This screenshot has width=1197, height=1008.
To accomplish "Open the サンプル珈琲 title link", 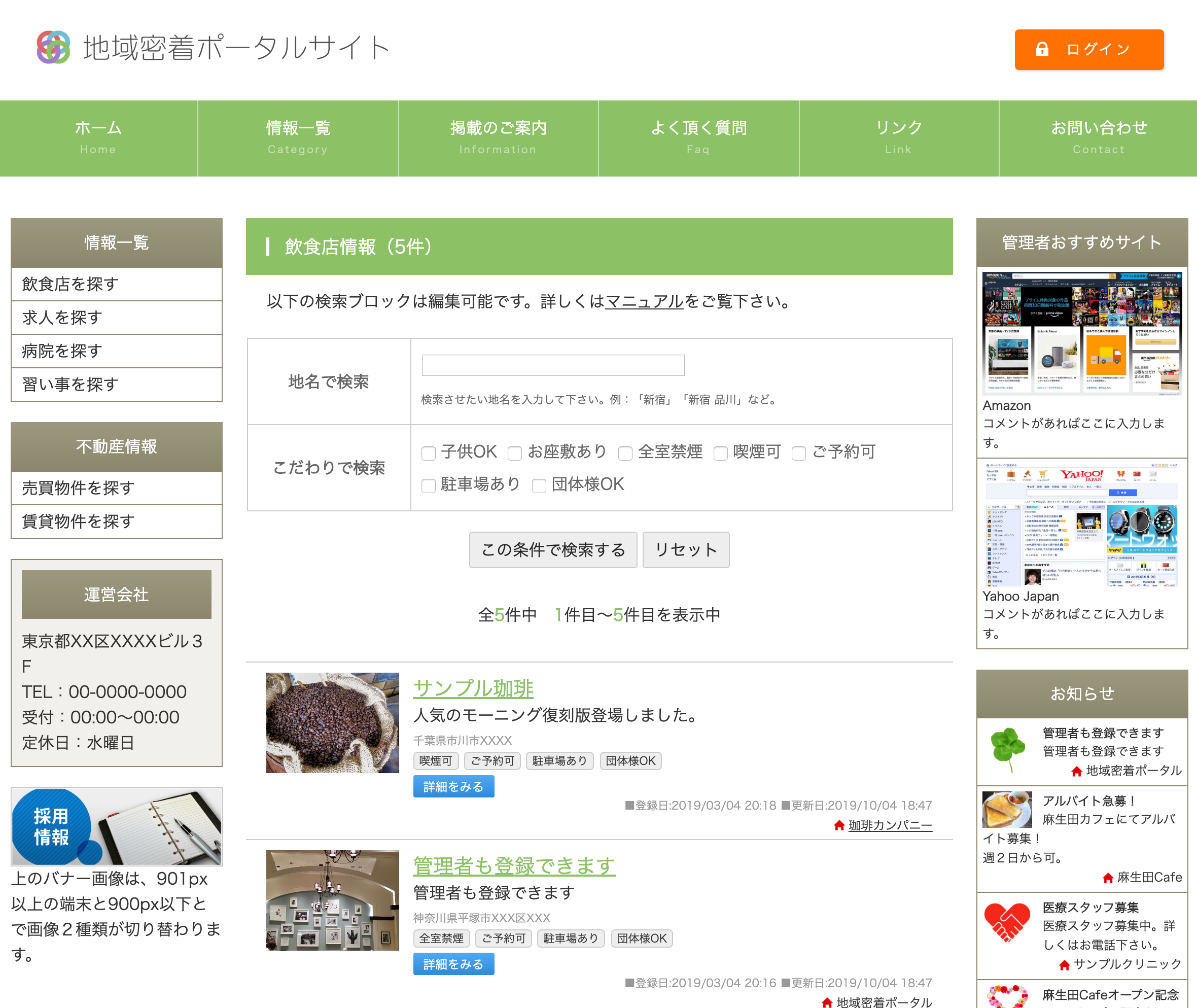I will click(x=473, y=688).
